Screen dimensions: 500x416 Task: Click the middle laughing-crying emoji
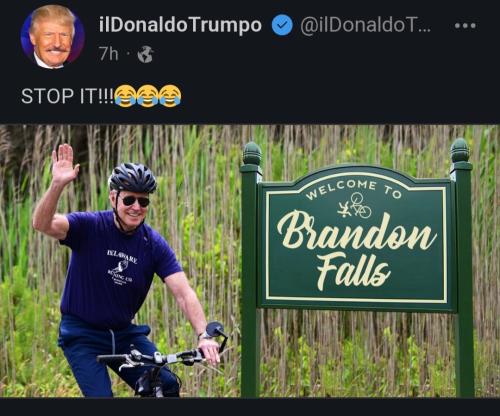click(x=148, y=96)
